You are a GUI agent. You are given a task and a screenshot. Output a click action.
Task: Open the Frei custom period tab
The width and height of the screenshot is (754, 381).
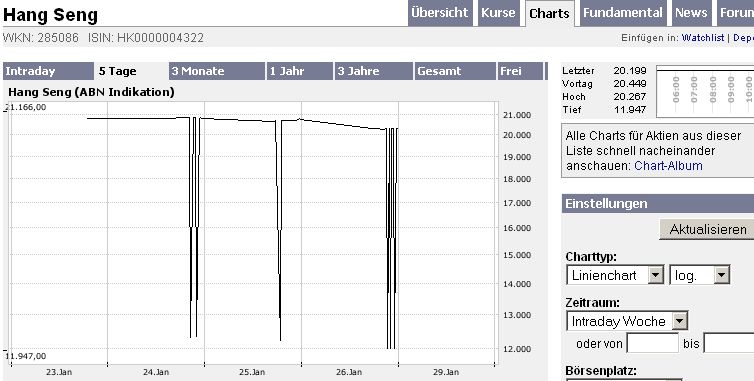coord(520,71)
